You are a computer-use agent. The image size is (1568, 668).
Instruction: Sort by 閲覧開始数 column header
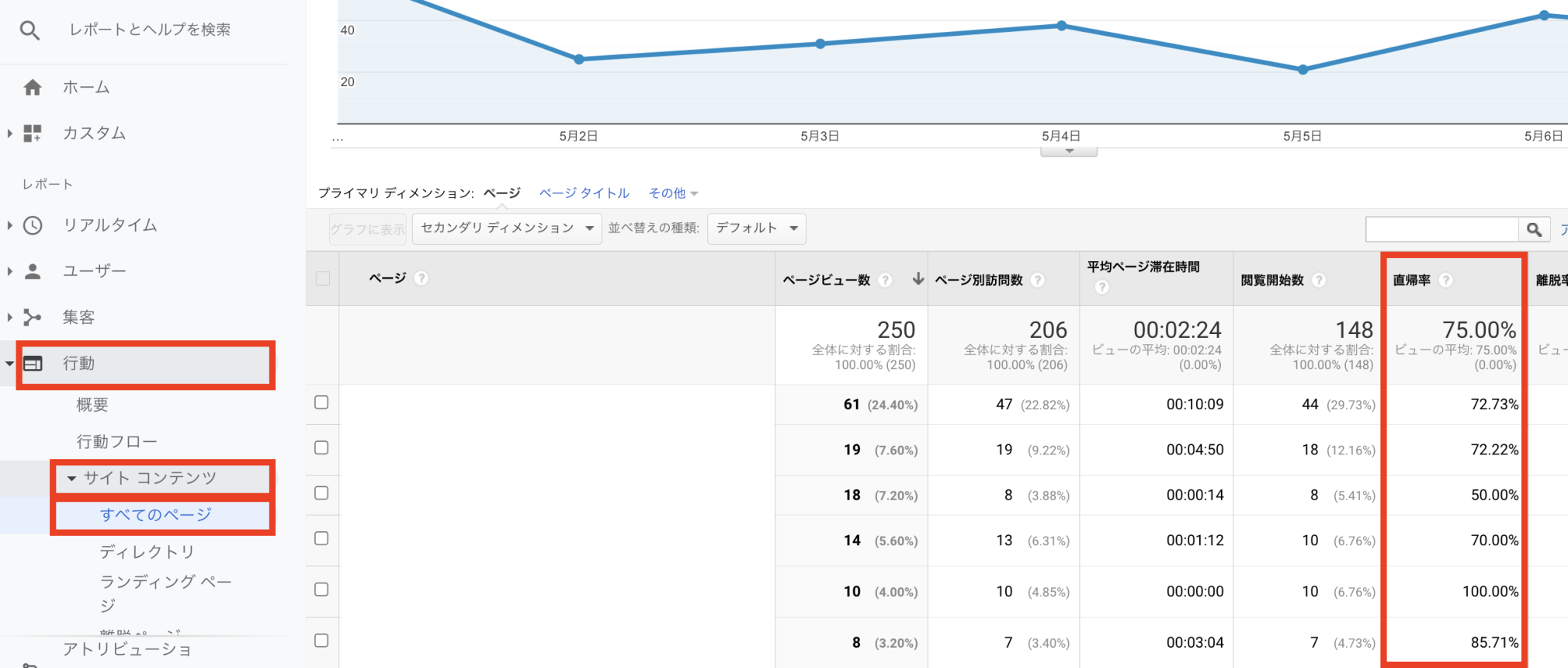click(1272, 280)
